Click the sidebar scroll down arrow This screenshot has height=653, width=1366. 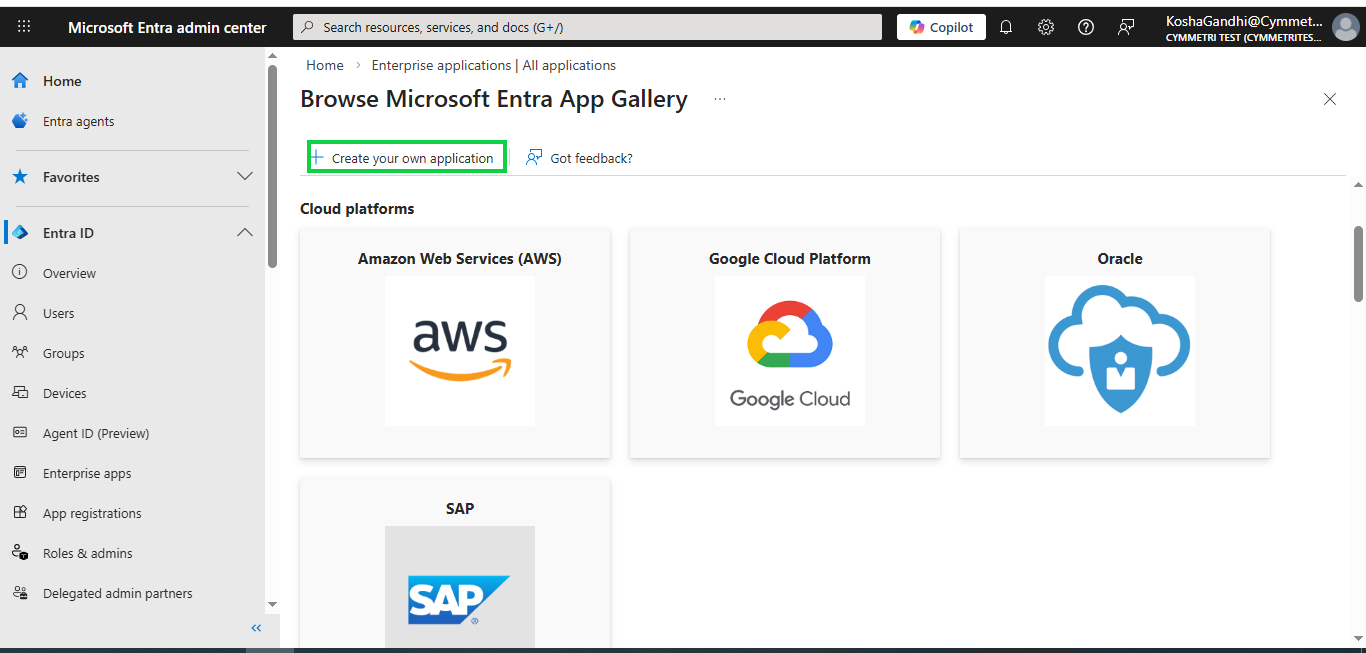[272, 605]
